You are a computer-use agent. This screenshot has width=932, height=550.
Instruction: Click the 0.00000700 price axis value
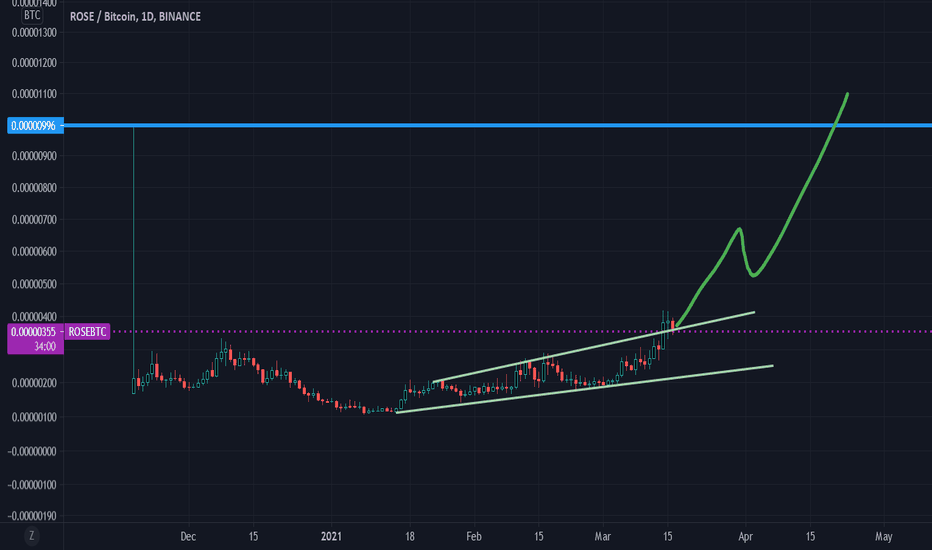point(34,220)
